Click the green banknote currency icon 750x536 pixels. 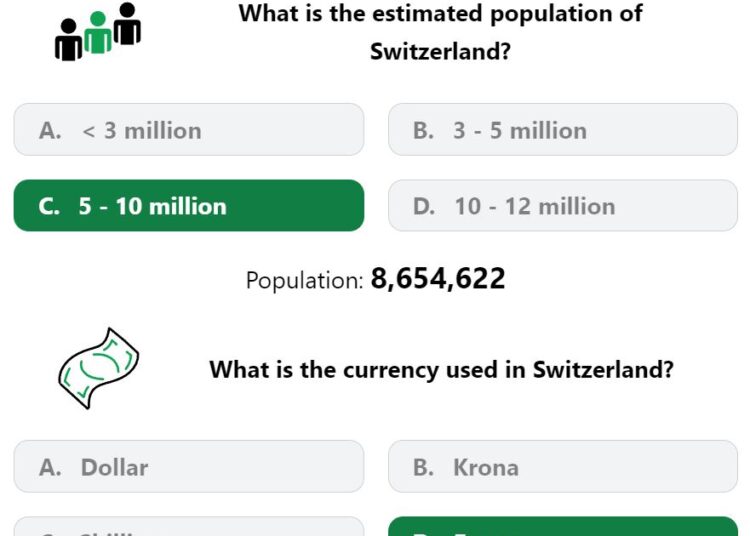click(x=99, y=368)
